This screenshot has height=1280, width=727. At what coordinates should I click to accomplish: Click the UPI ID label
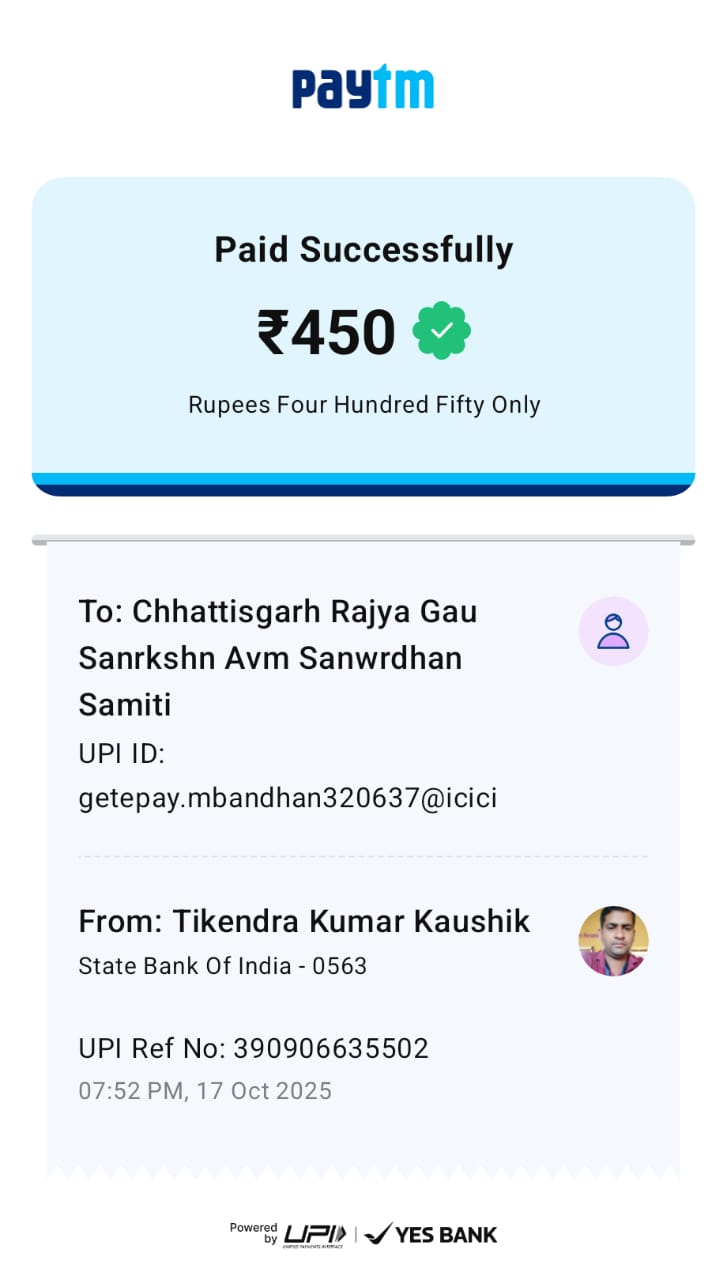click(121, 753)
